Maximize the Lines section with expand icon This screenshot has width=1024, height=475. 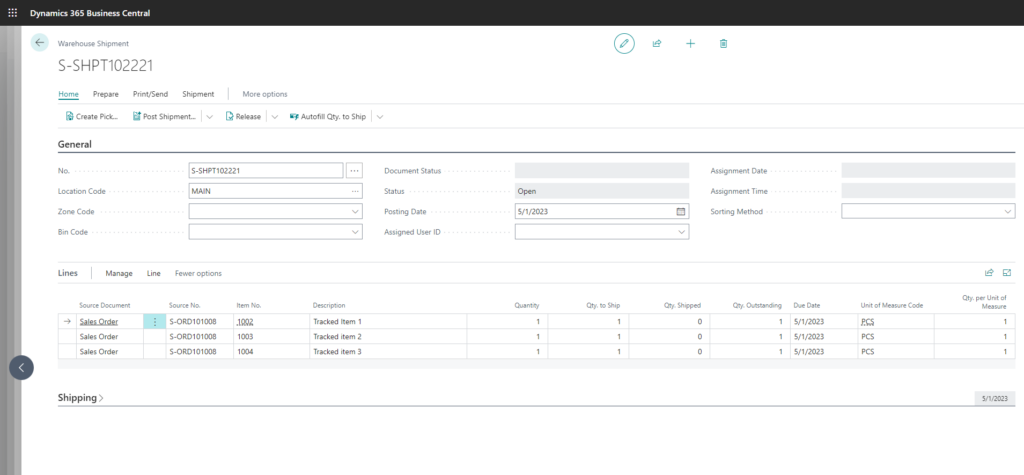pyautogui.click(x=1007, y=272)
